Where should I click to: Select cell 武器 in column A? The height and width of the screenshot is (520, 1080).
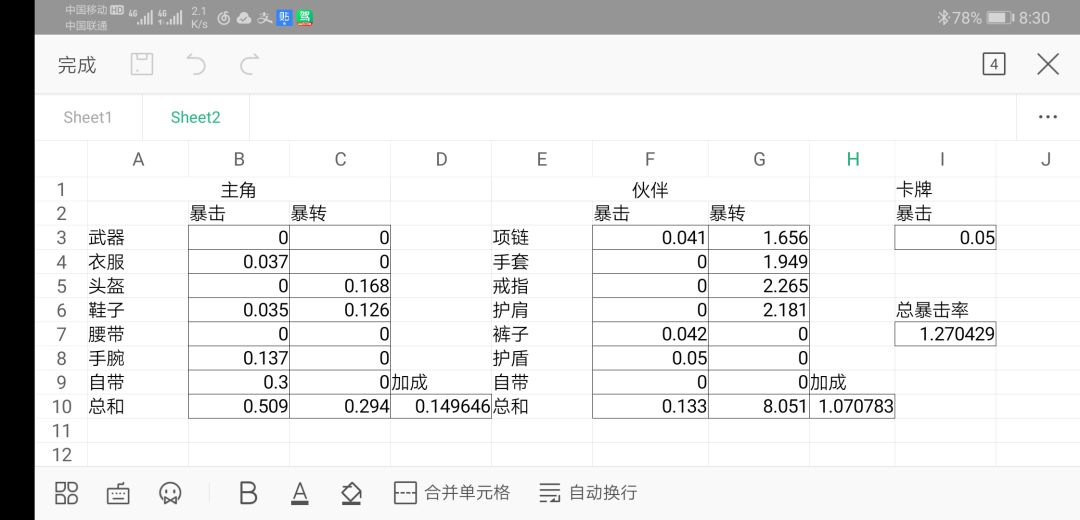[138, 238]
